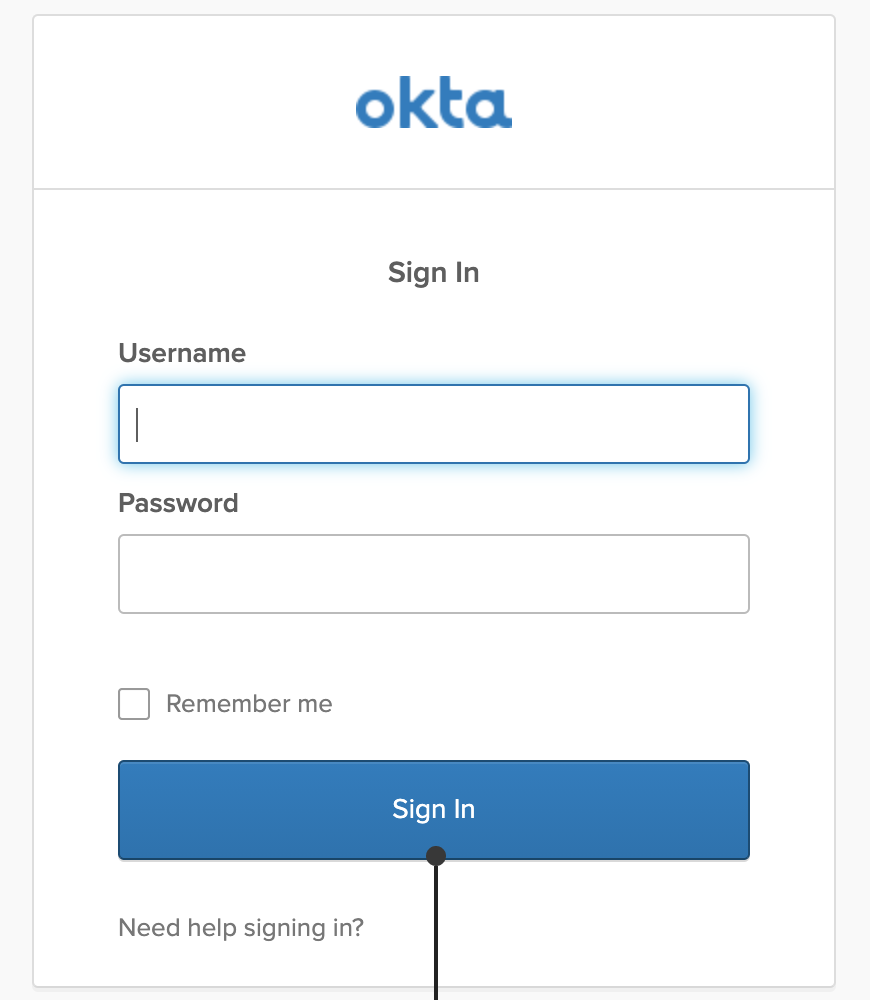Click the right end of the Password box
Image resolution: width=870 pixels, height=1000 pixels.
pos(735,574)
